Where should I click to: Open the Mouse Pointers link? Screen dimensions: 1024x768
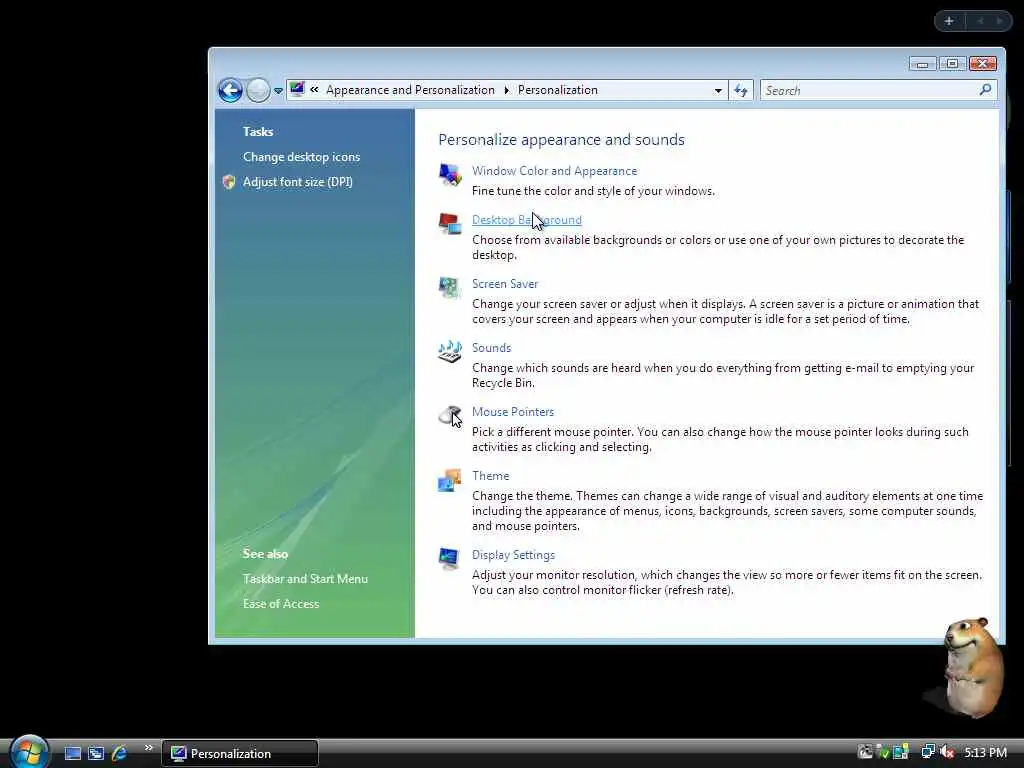[513, 412]
